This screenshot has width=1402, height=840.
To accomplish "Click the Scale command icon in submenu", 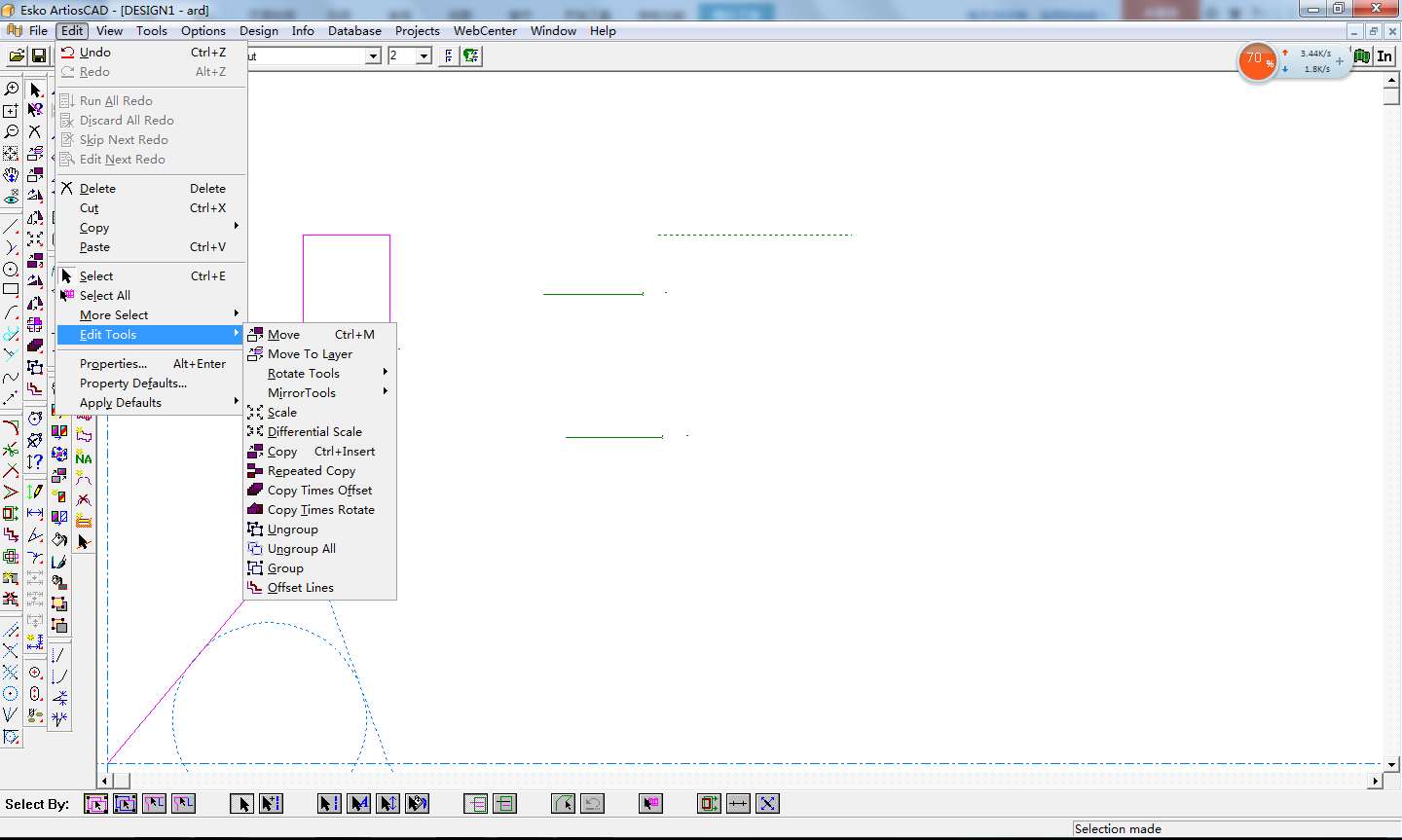I will [255, 413].
